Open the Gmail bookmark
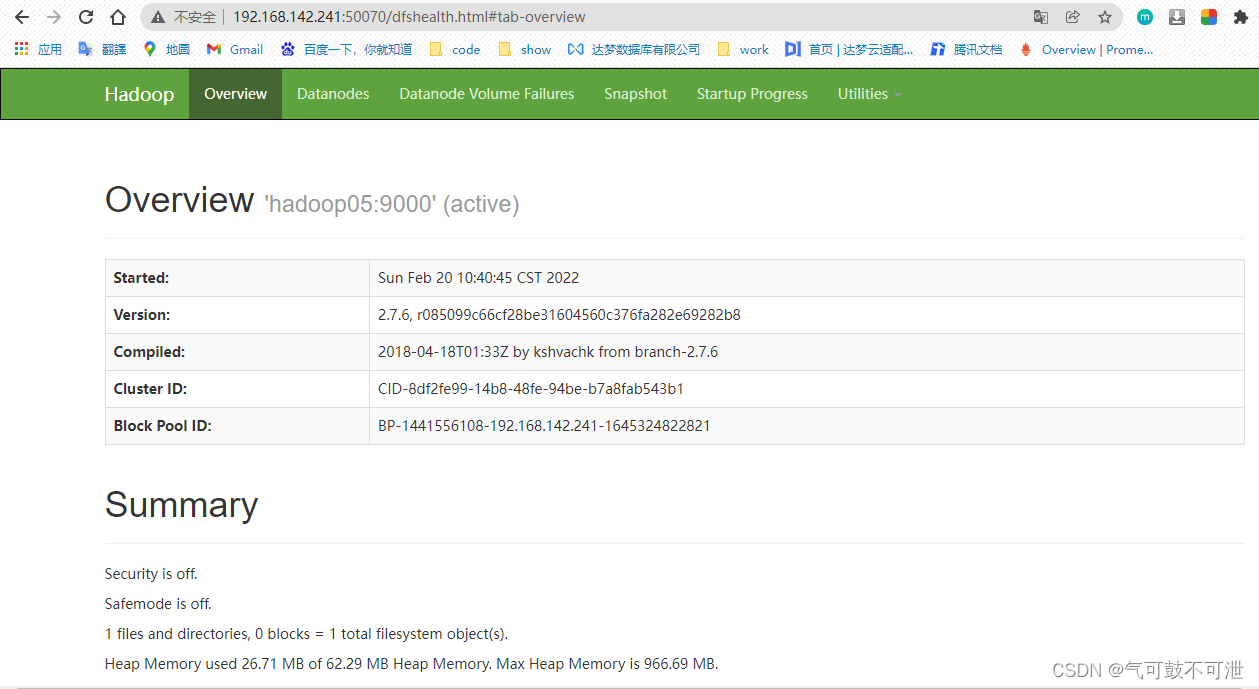This screenshot has width=1259, height=689. click(235, 49)
